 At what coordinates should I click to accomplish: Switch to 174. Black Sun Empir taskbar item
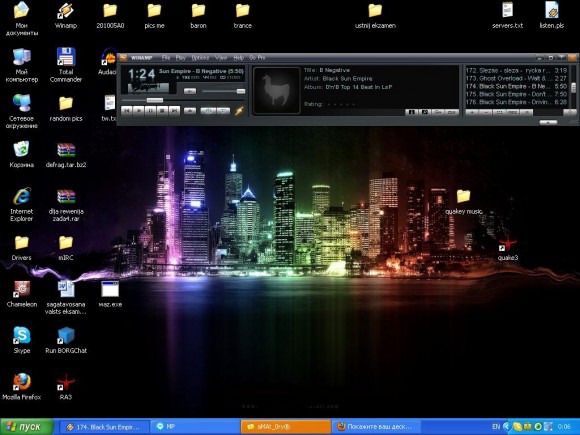tap(104, 427)
